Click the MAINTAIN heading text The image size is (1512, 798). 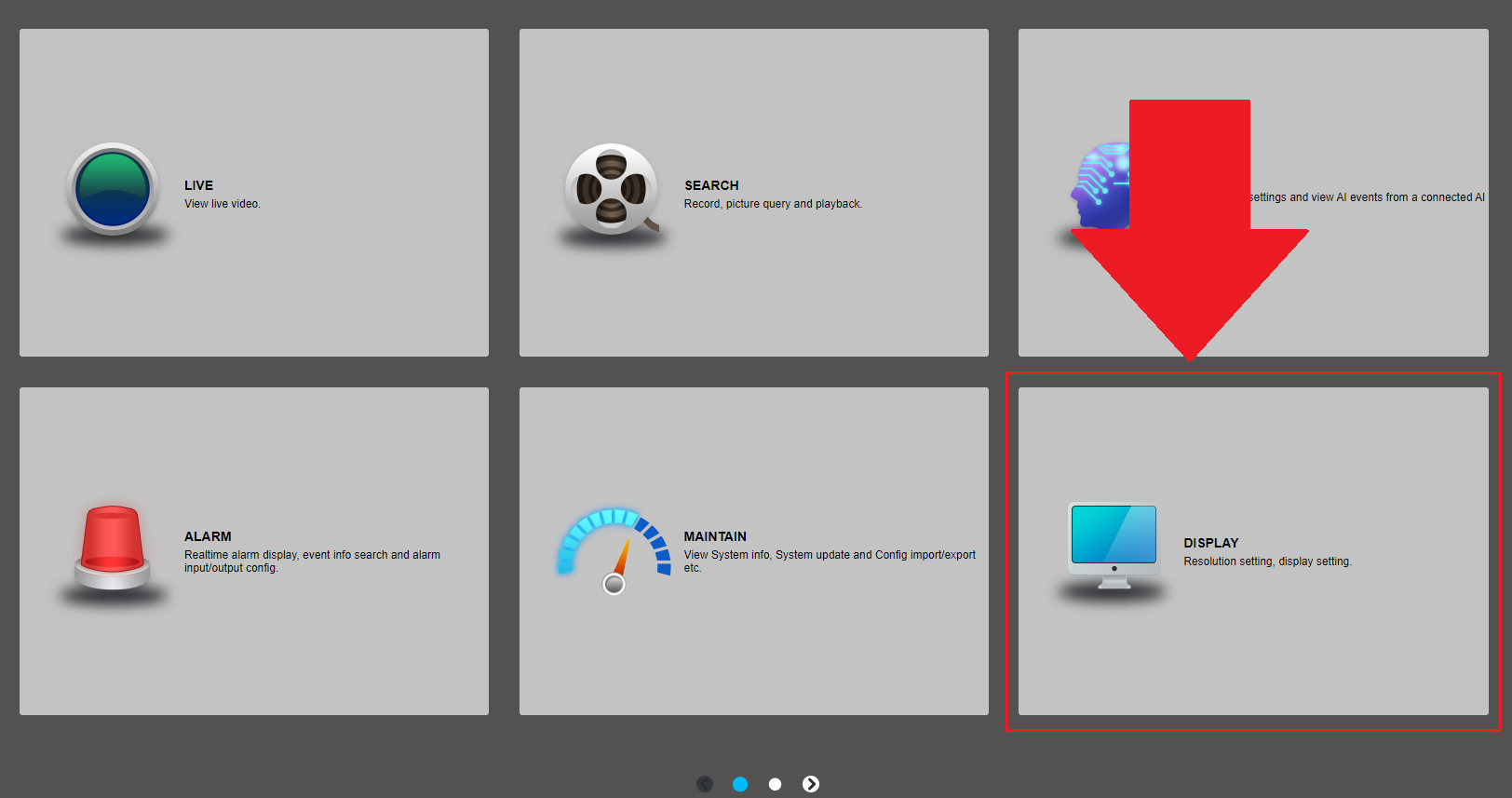(x=715, y=536)
